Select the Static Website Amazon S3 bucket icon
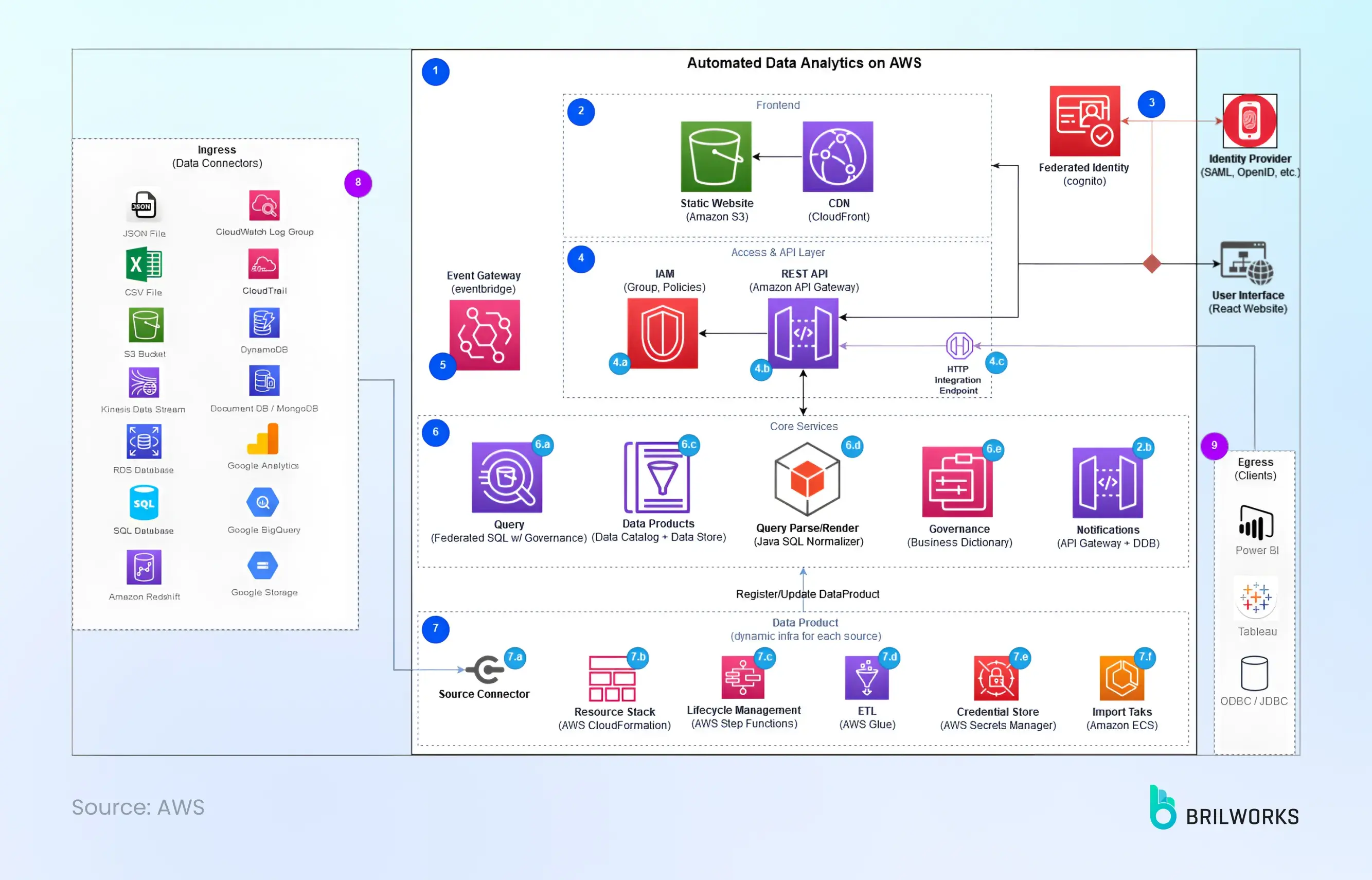The height and width of the screenshot is (880, 1372). 716,157
